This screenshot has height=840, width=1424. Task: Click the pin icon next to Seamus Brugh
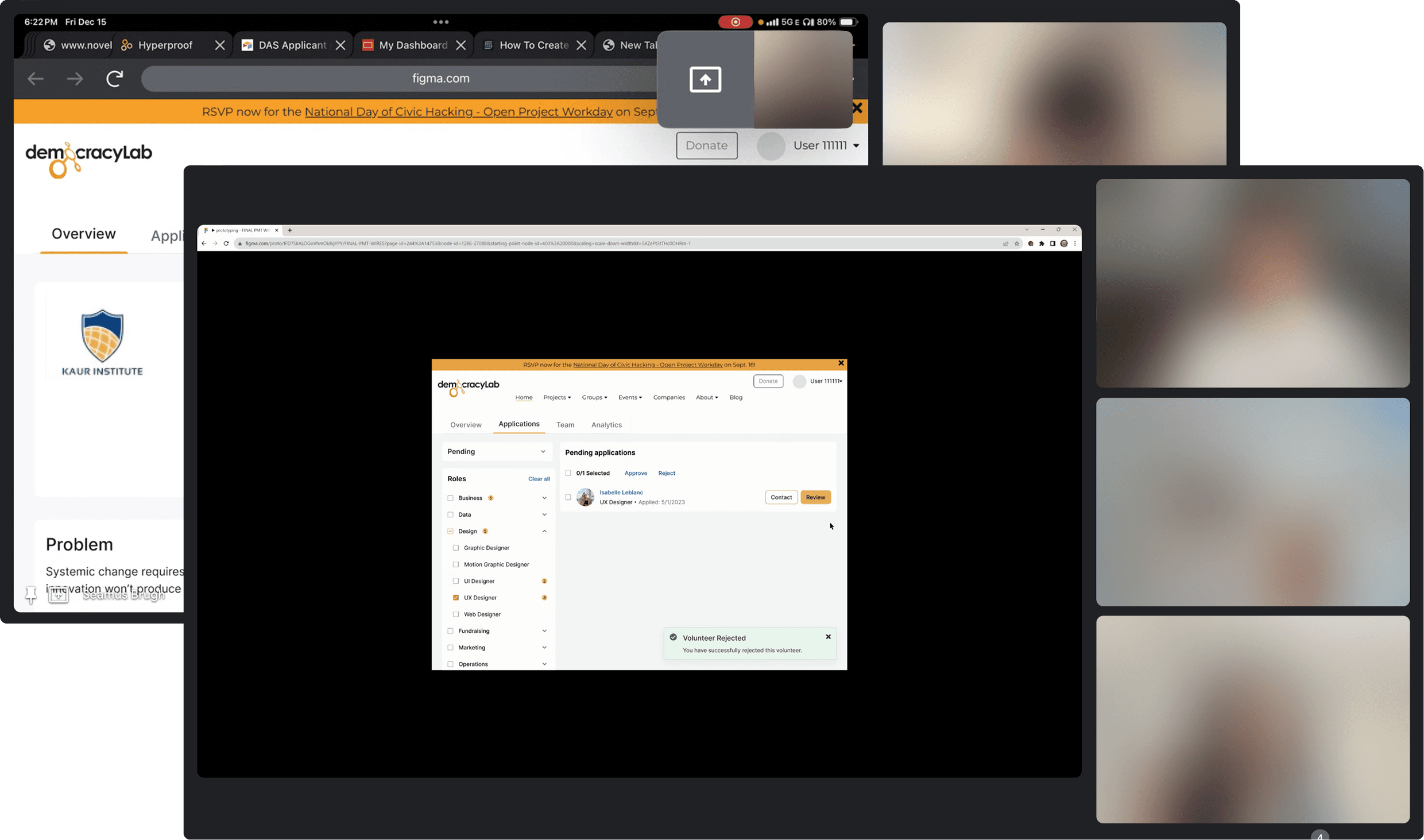(x=31, y=595)
